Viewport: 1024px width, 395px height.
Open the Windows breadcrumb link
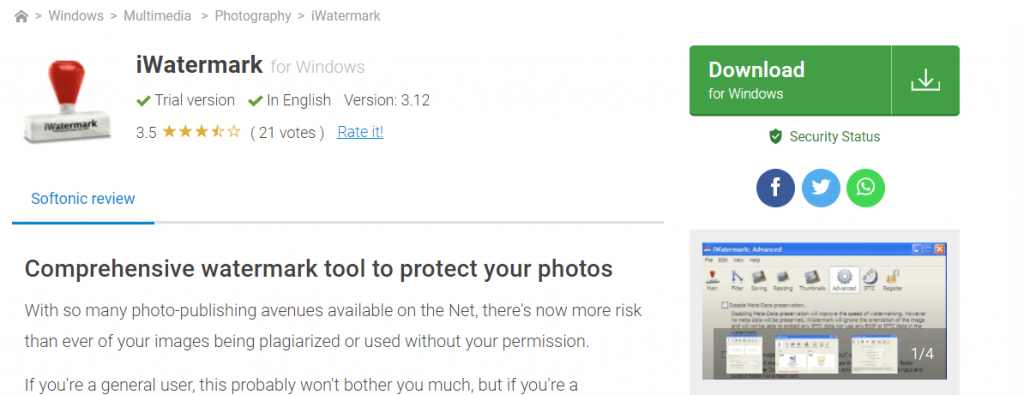76,16
